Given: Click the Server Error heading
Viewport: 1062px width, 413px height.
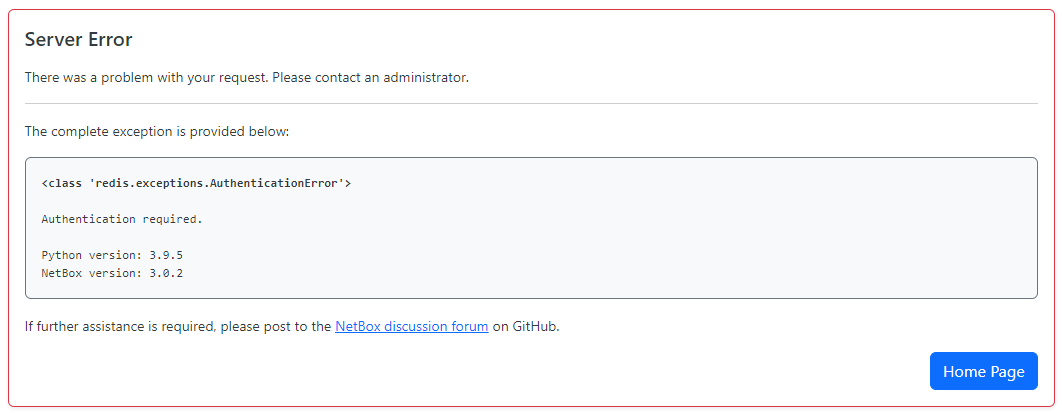Looking at the screenshot, I should [79, 39].
